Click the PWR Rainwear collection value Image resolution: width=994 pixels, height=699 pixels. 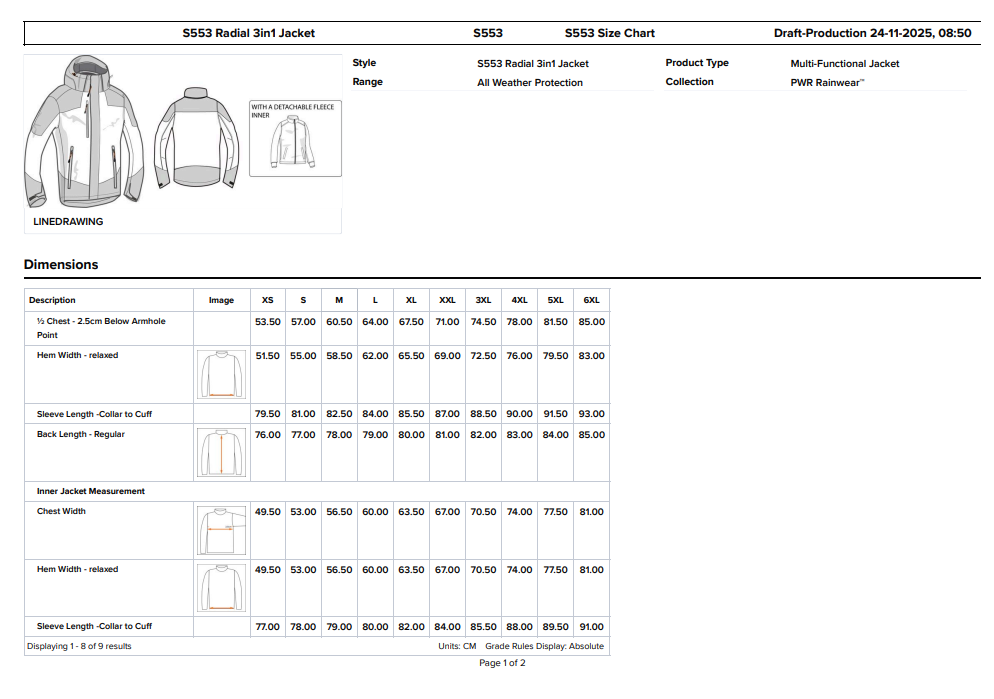[x=827, y=83]
